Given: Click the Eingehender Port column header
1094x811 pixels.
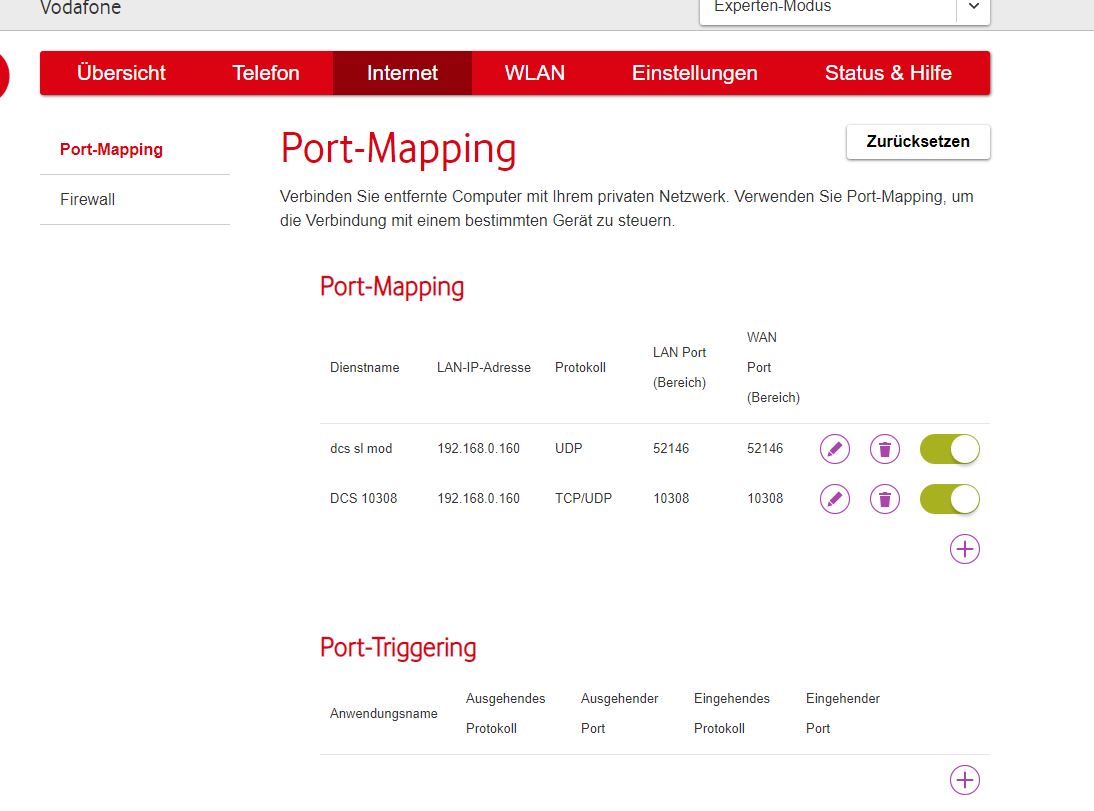Looking at the screenshot, I should coord(843,713).
